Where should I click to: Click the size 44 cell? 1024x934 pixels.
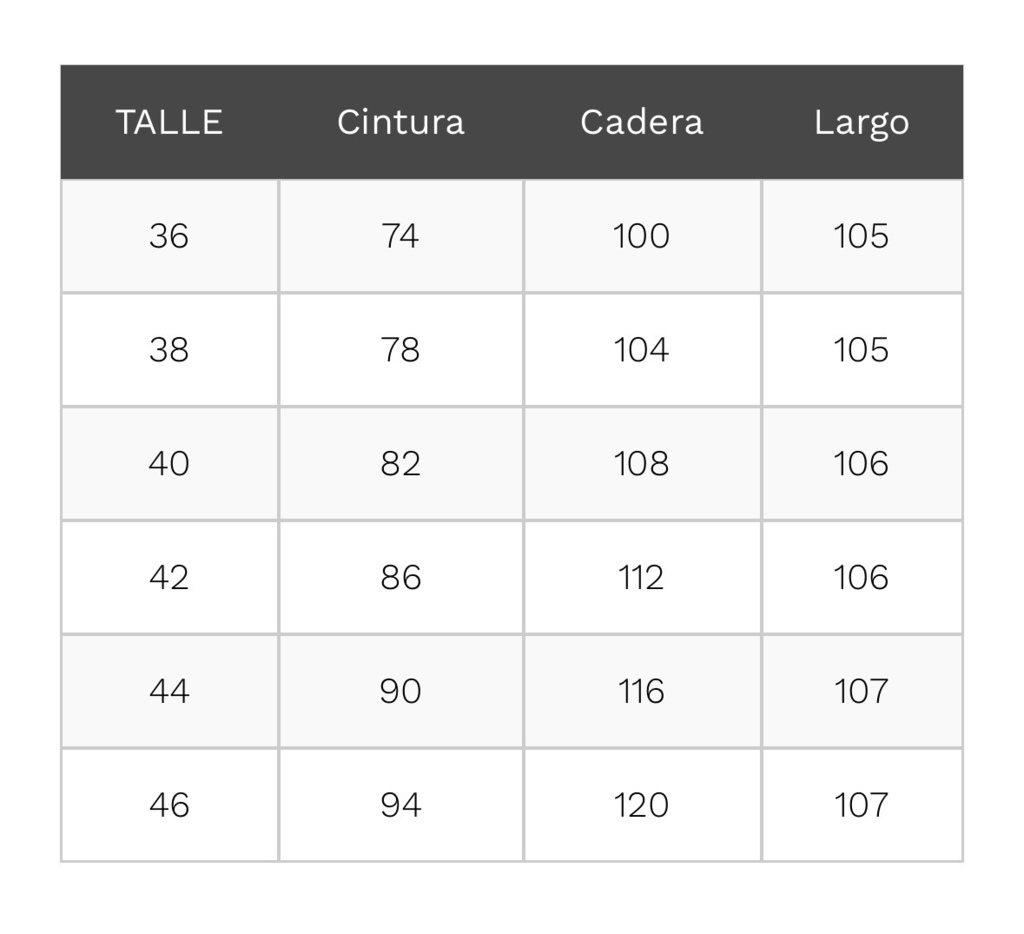pos(169,691)
